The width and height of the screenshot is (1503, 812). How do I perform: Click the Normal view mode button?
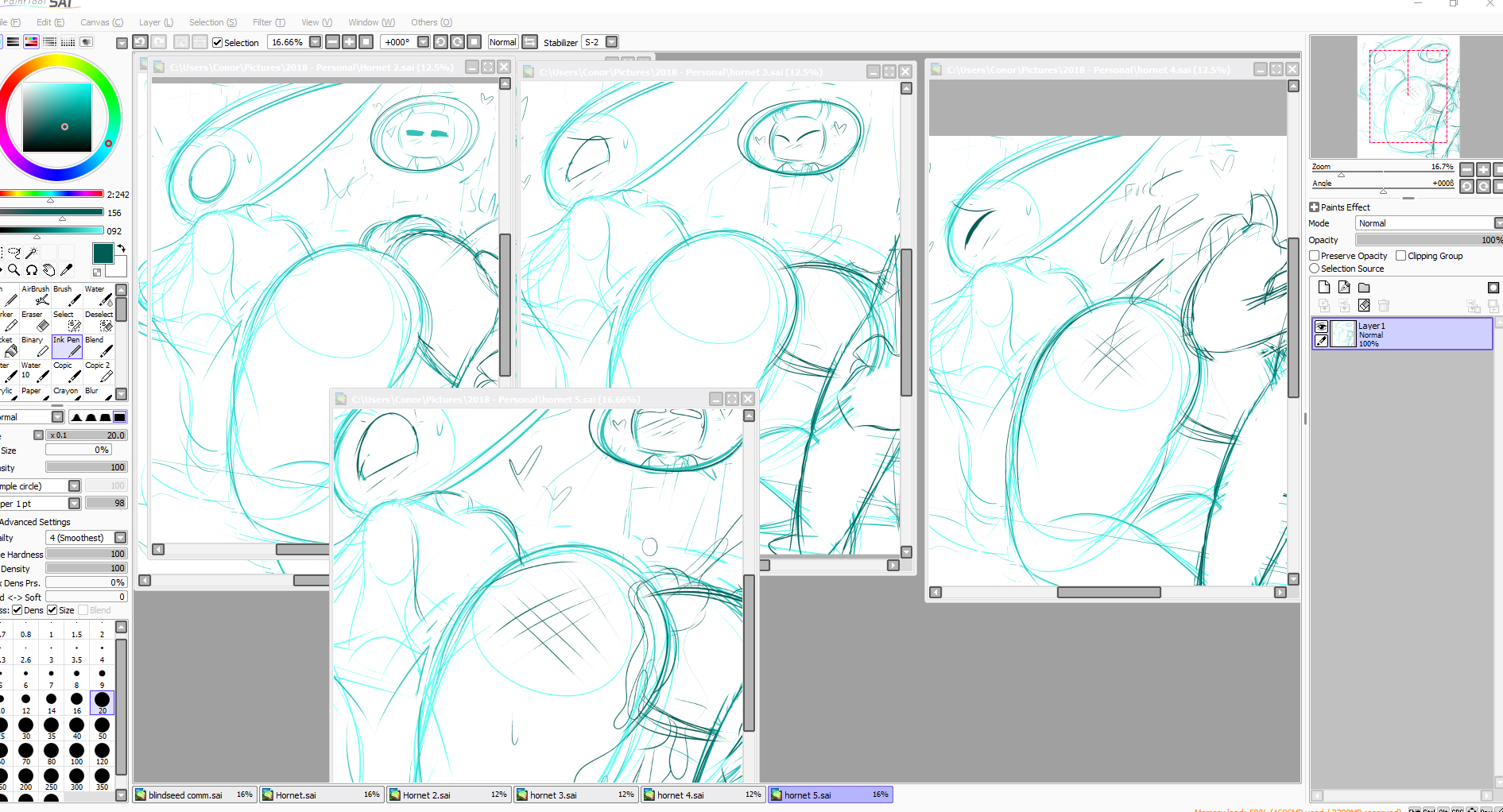(502, 42)
